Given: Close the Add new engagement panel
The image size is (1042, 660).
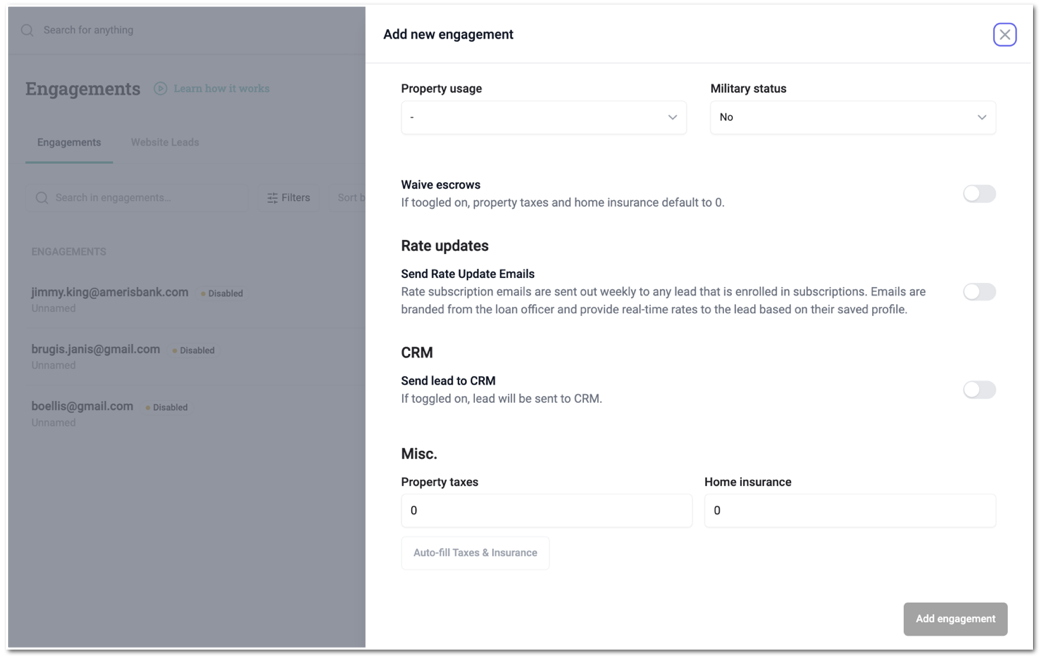Looking at the screenshot, I should click(x=1004, y=35).
